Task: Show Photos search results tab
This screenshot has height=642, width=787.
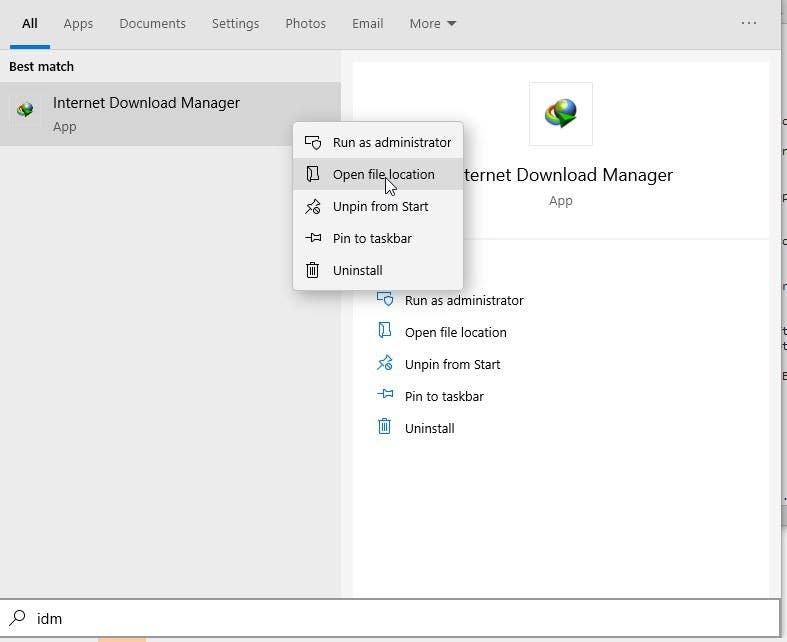Action: tap(305, 23)
